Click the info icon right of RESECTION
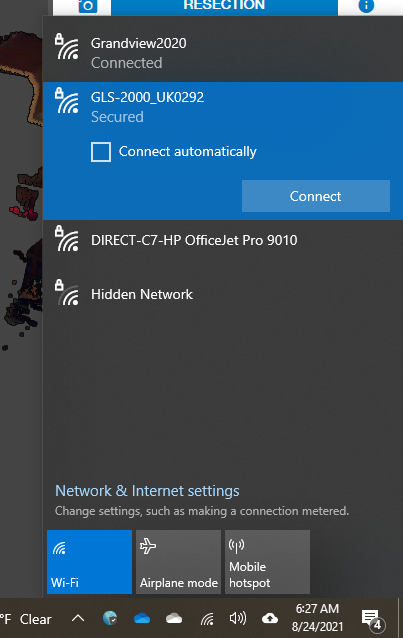The image size is (403, 638). click(x=366, y=6)
